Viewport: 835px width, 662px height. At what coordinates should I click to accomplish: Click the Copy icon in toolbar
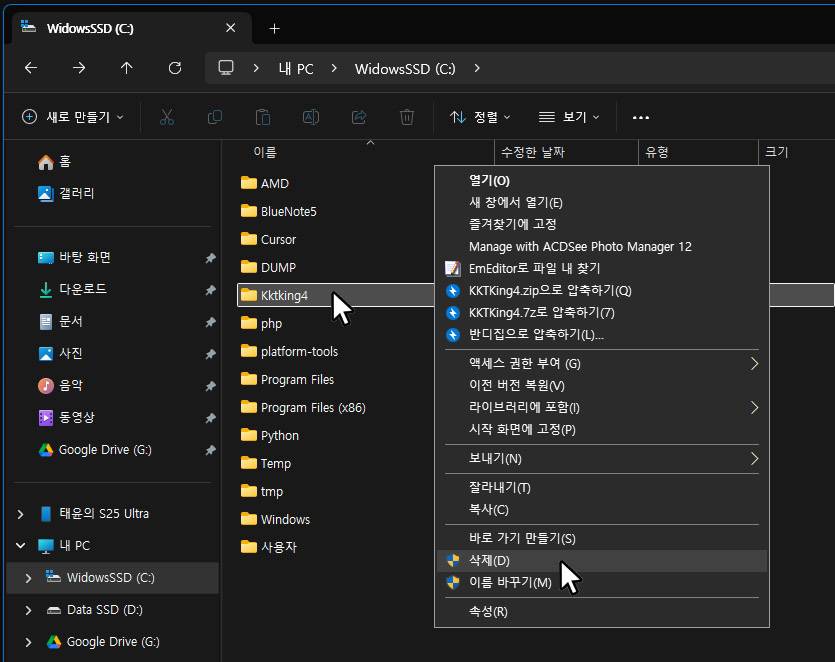pos(215,117)
